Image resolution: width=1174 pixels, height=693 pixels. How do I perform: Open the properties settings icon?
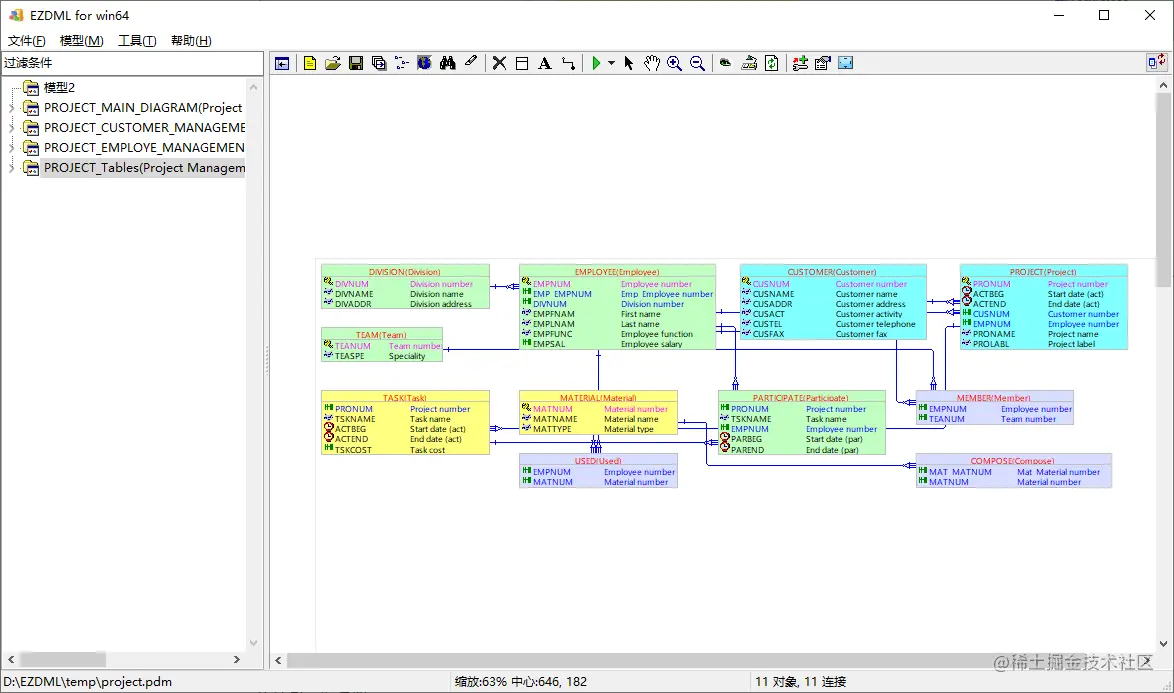click(x=823, y=64)
